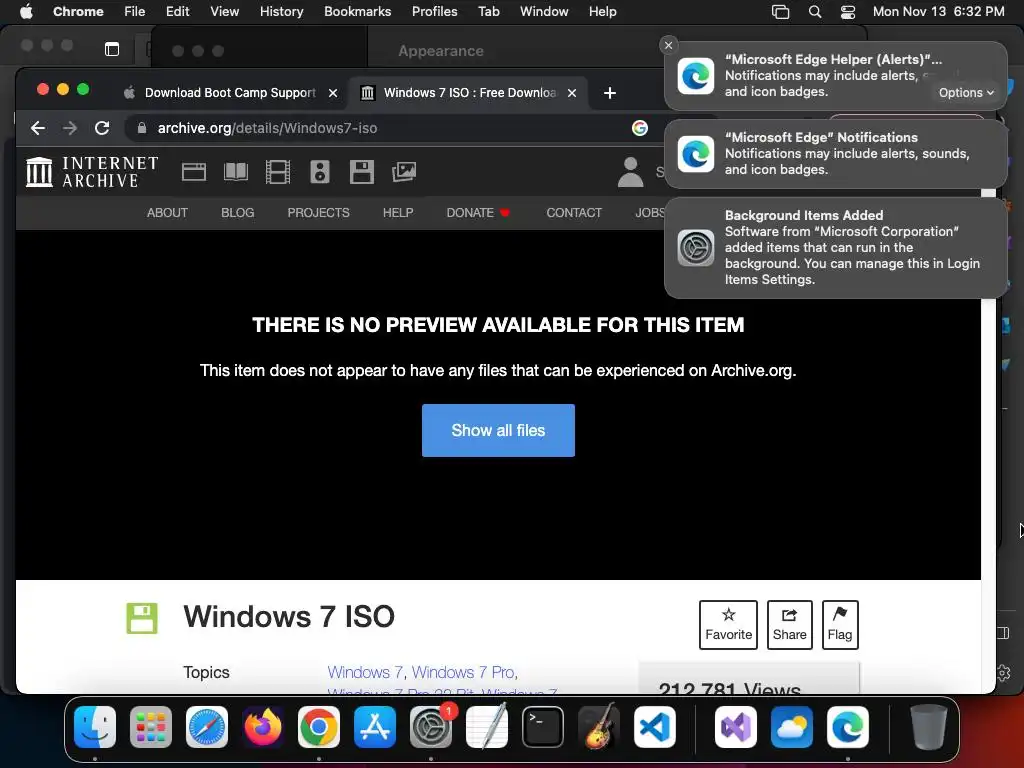Click the Chrome forward arrow

(x=70, y=128)
